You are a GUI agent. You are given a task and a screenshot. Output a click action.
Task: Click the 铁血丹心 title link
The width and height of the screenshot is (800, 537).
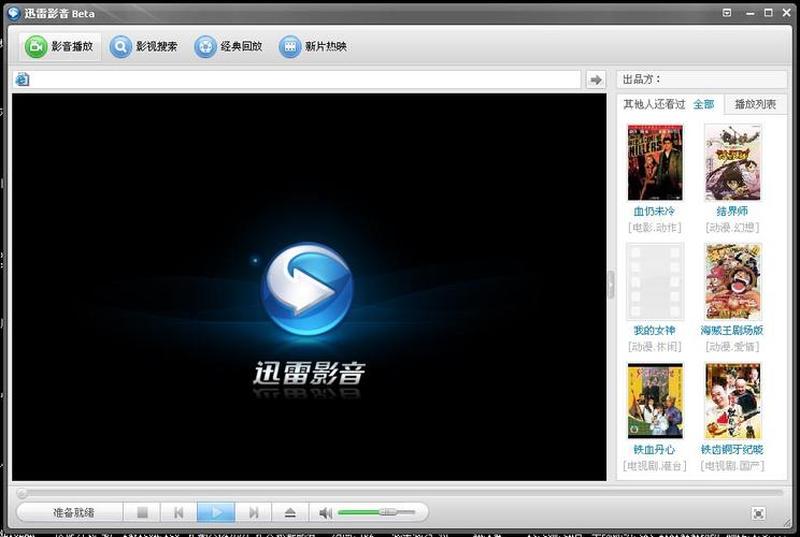coord(654,450)
